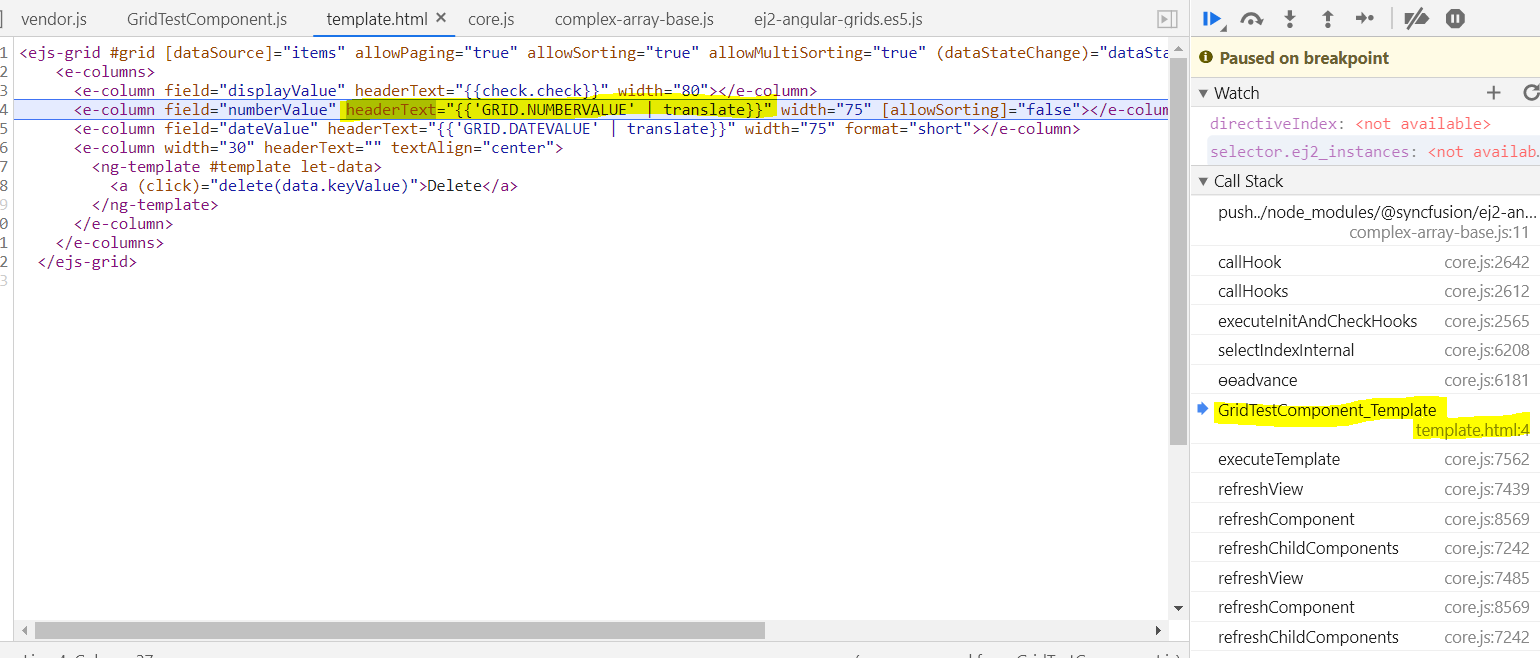Click 'GRID.DATEVALUE' string in code
Screen dimensions: 1540x658
(x=525, y=129)
